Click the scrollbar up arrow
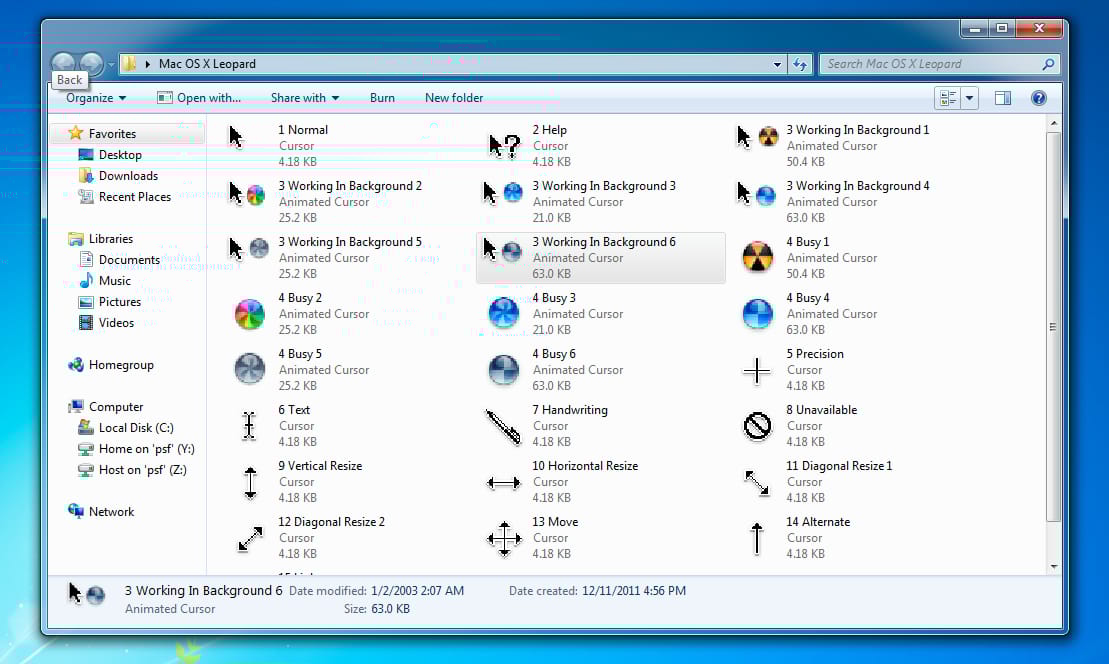1109x664 pixels. coord(1054,123)
